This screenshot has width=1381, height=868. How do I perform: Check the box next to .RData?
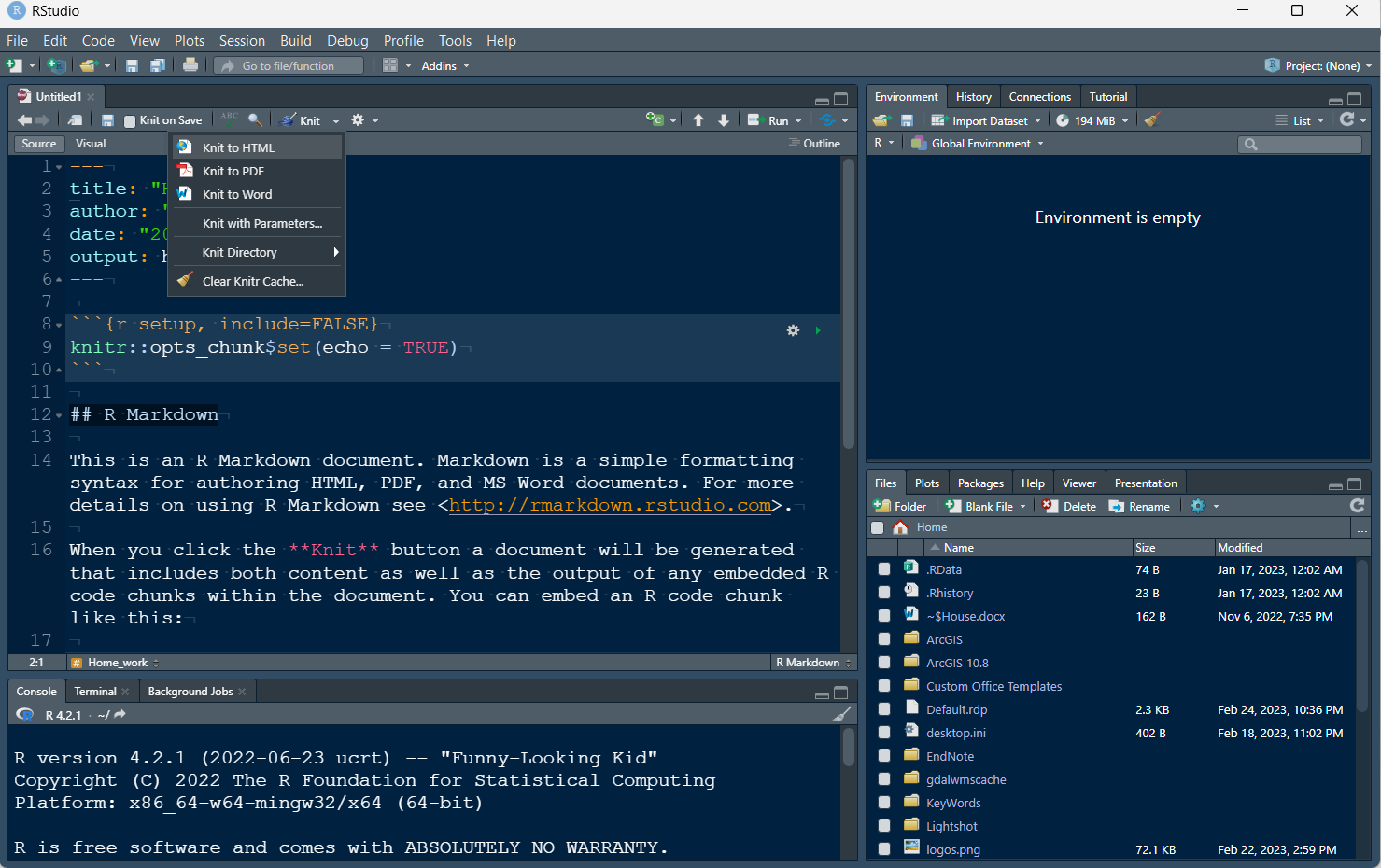[884, 569]
